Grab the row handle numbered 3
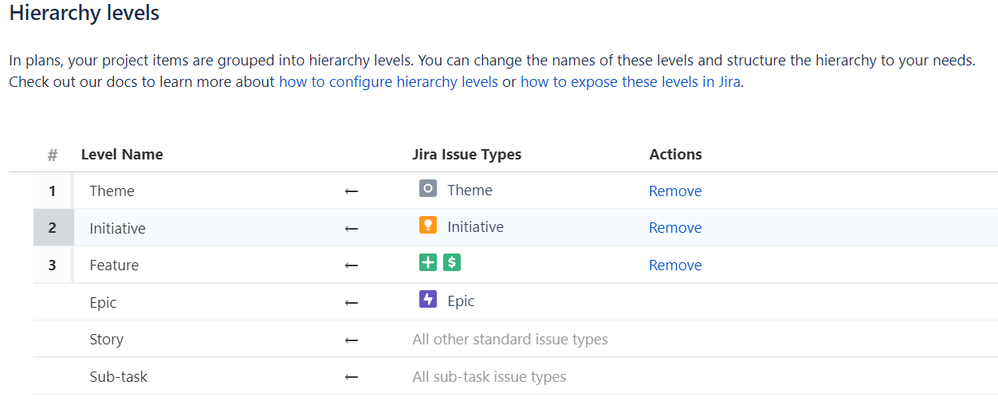998x405 pixels. tap(53, 265)
